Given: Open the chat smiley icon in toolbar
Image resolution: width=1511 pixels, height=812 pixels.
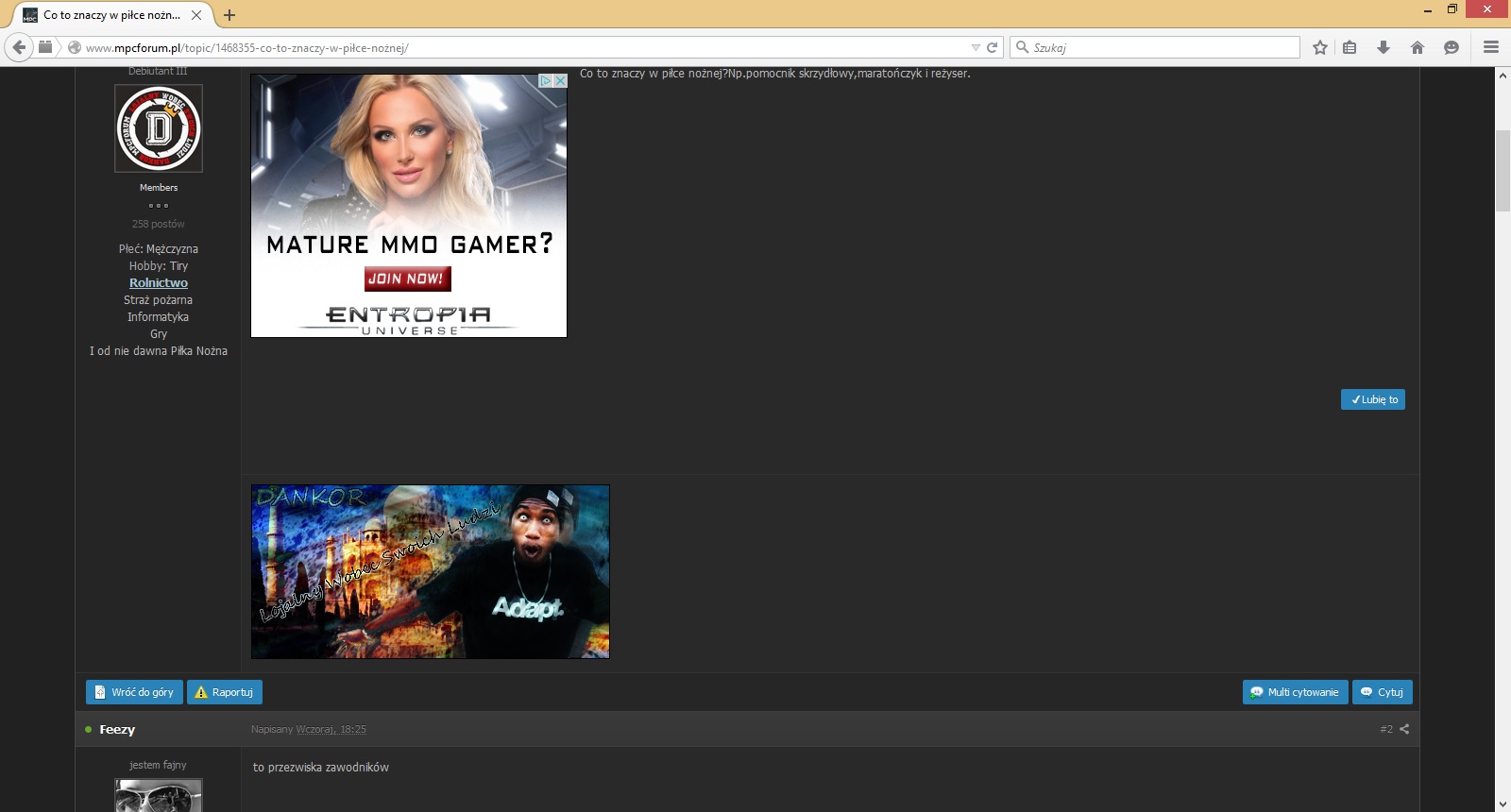Looking at the screenshot, I should pyautogui.click(x=1452, y=47).
